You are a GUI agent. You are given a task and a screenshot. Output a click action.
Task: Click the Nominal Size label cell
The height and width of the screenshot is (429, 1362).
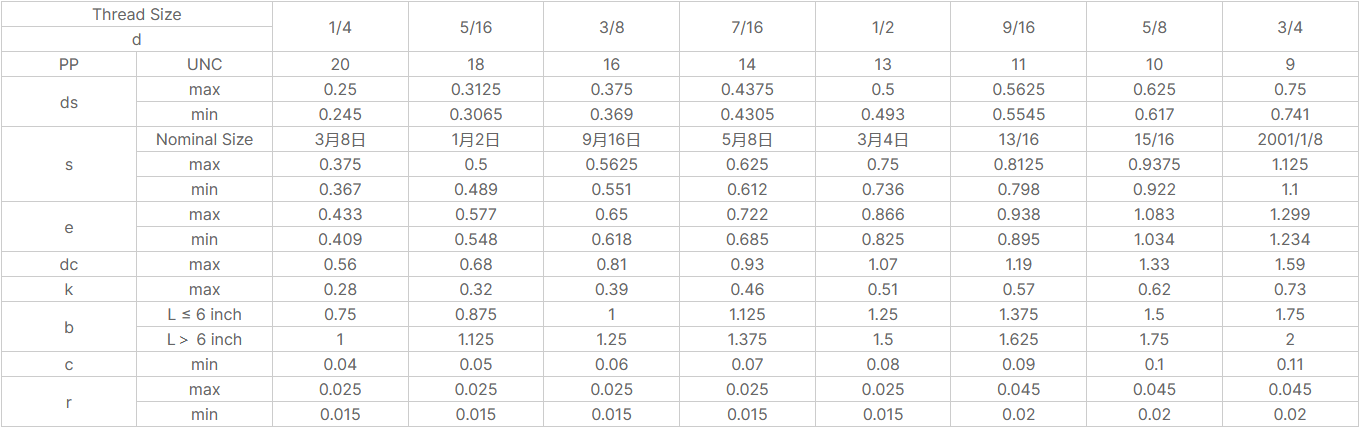pyautogui.click(x=204, y=139)
